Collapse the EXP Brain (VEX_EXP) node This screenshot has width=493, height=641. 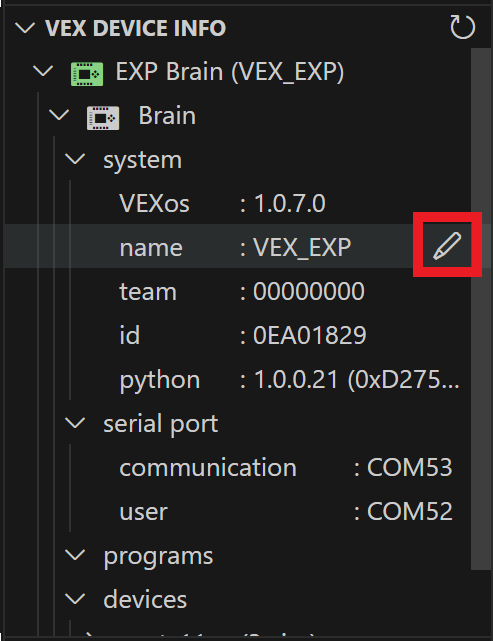43,71
